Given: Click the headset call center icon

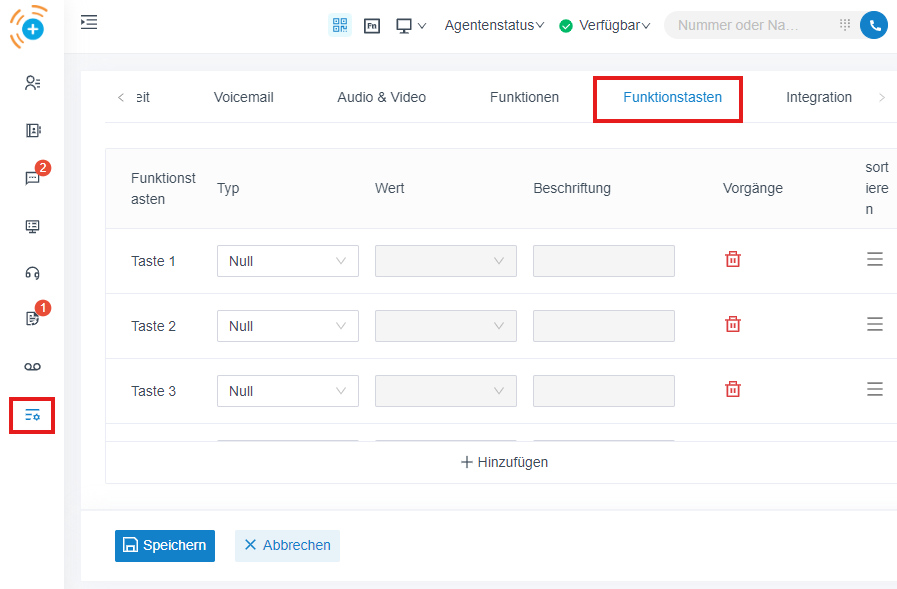Looking at the screenshot, I should 32,273.
